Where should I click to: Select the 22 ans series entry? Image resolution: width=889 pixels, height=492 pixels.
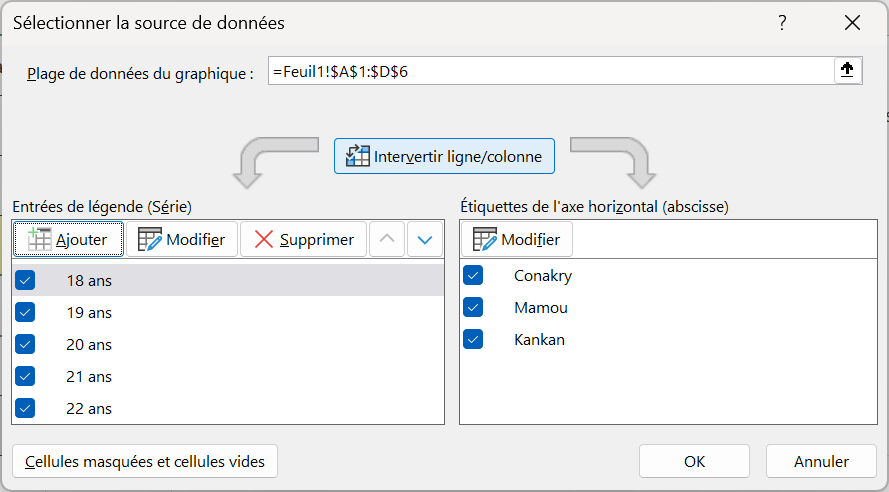point(90,409)
